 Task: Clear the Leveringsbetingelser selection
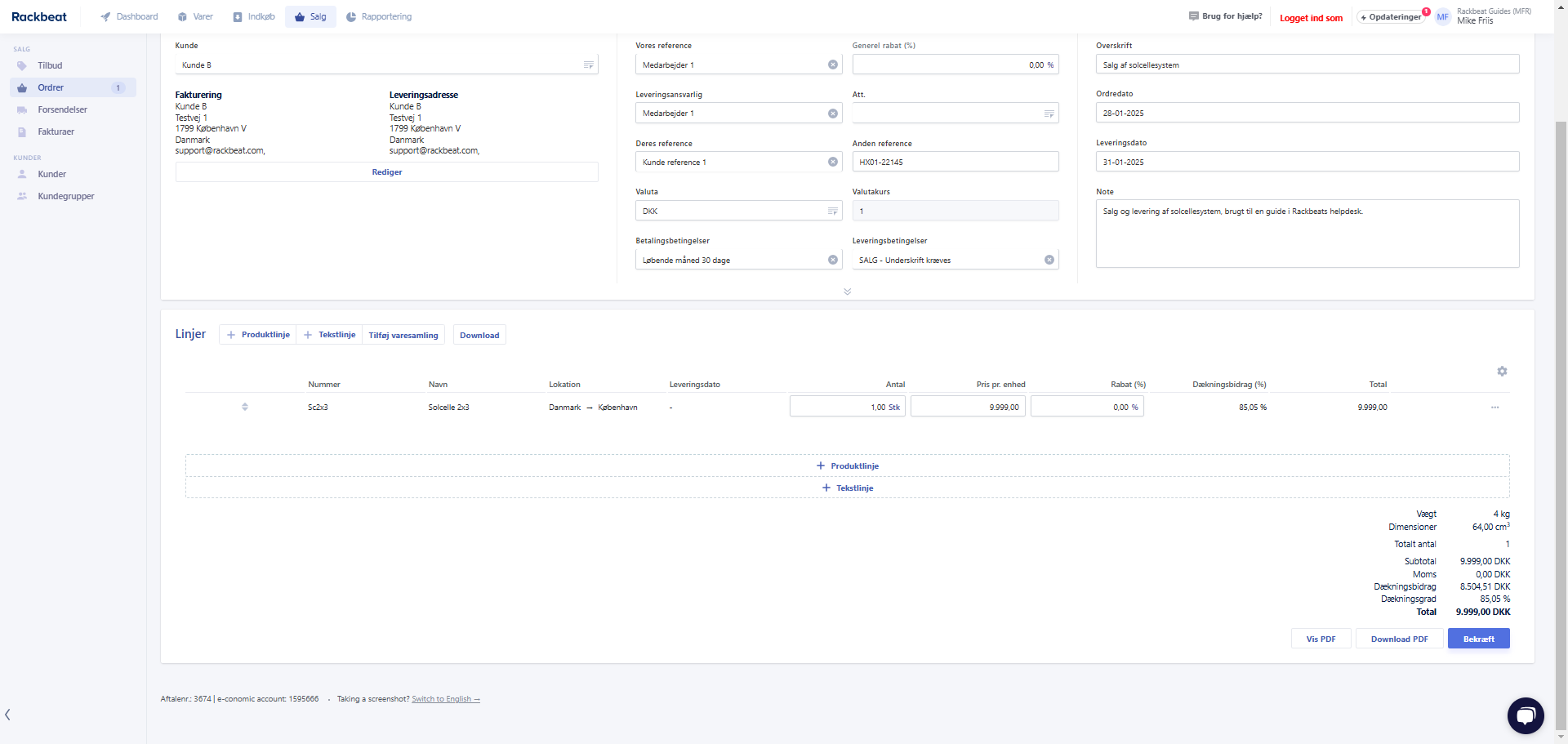[x=1049, y=260]
